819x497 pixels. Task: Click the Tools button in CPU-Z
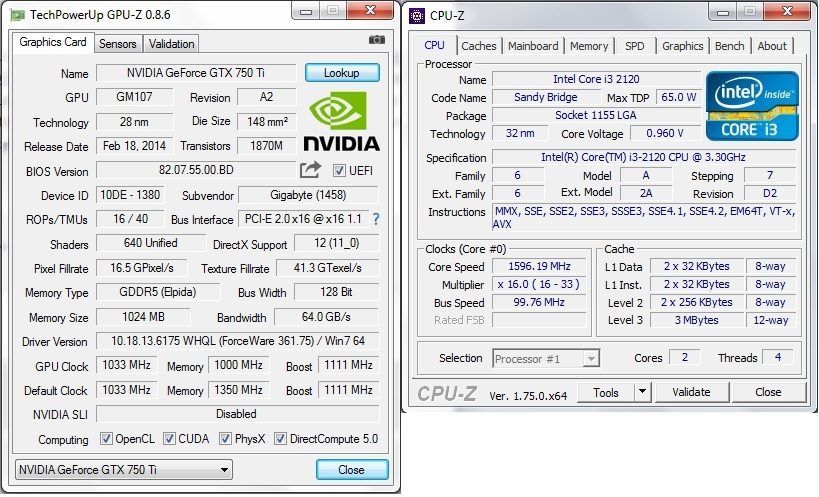tap(606, 392)
